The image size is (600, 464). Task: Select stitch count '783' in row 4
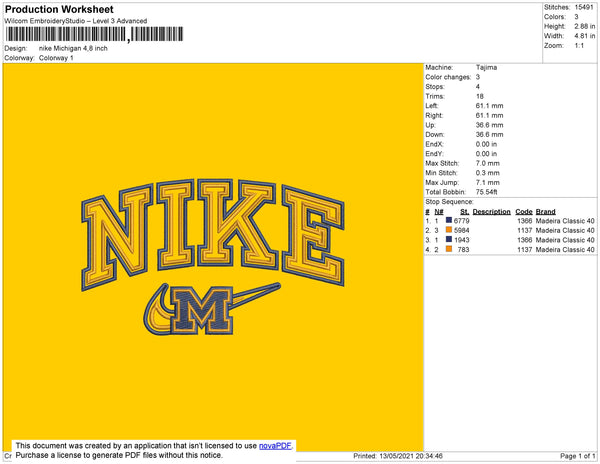click(463, 249)
